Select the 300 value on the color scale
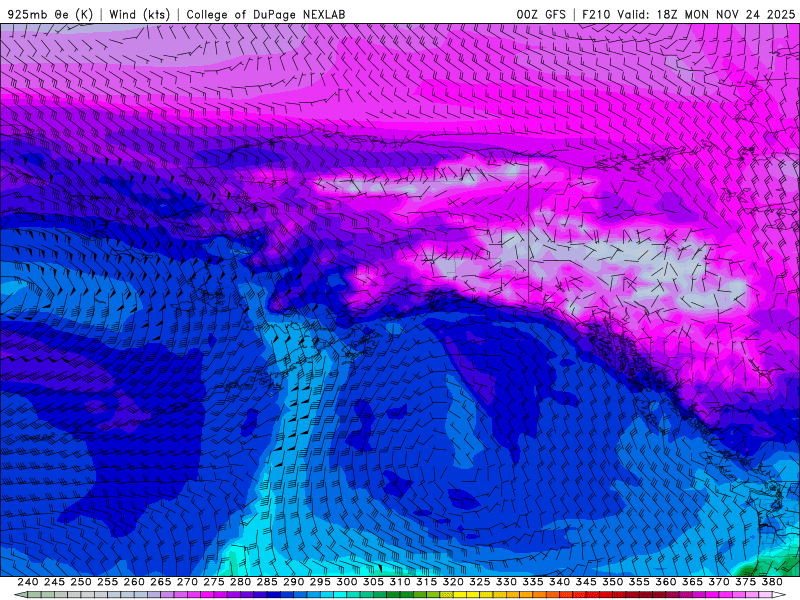The height and width of the screenshot is (600, 800). [346, 582]
